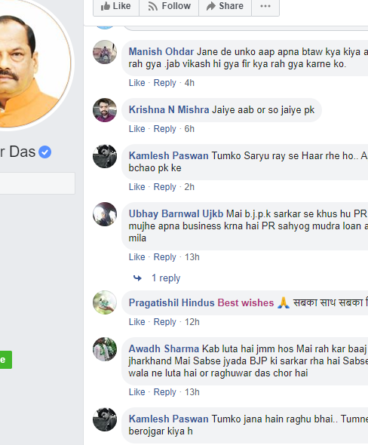Reply to Awadh Sharma's comment
The width and height of the screenshot is (368, 445).
[164, 392]
